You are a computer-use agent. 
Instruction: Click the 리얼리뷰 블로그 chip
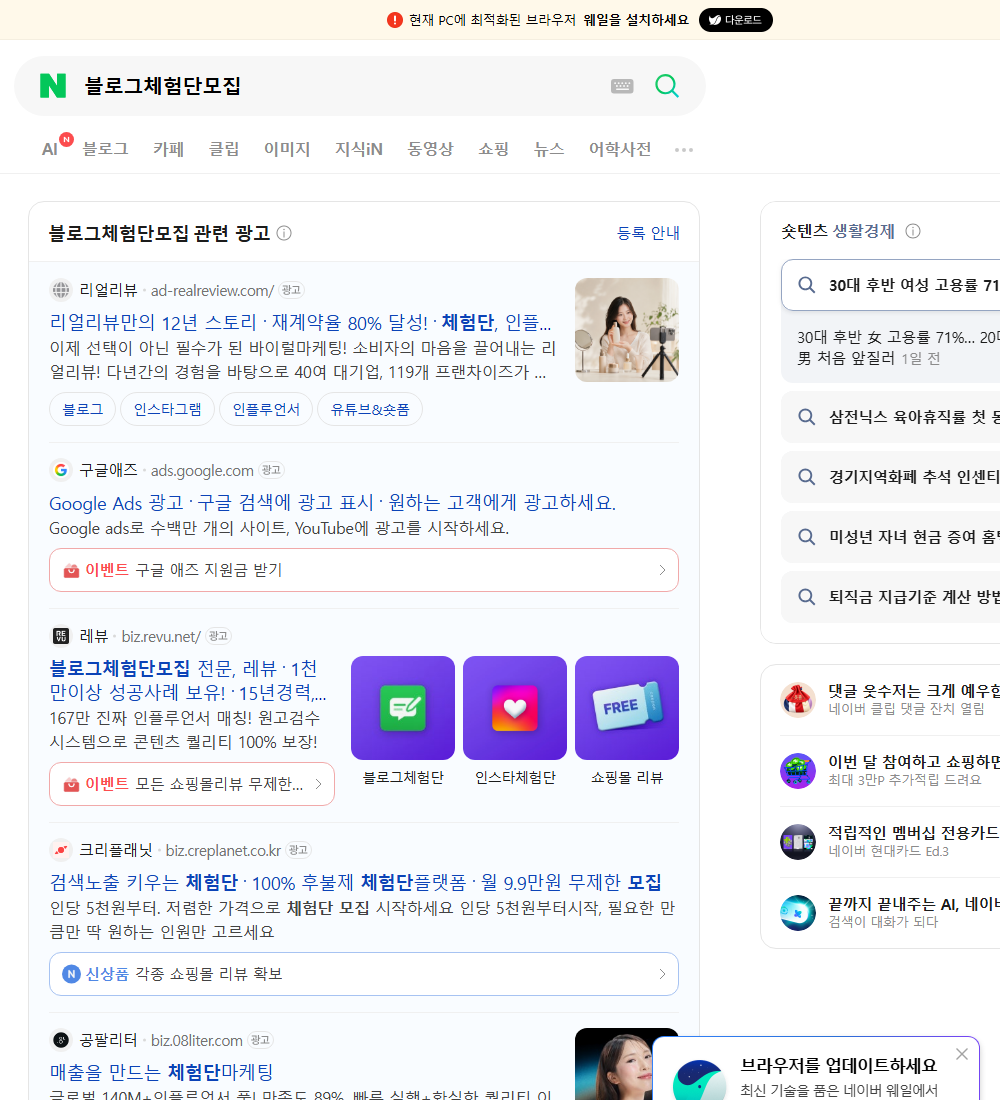(x=83, y=409)
